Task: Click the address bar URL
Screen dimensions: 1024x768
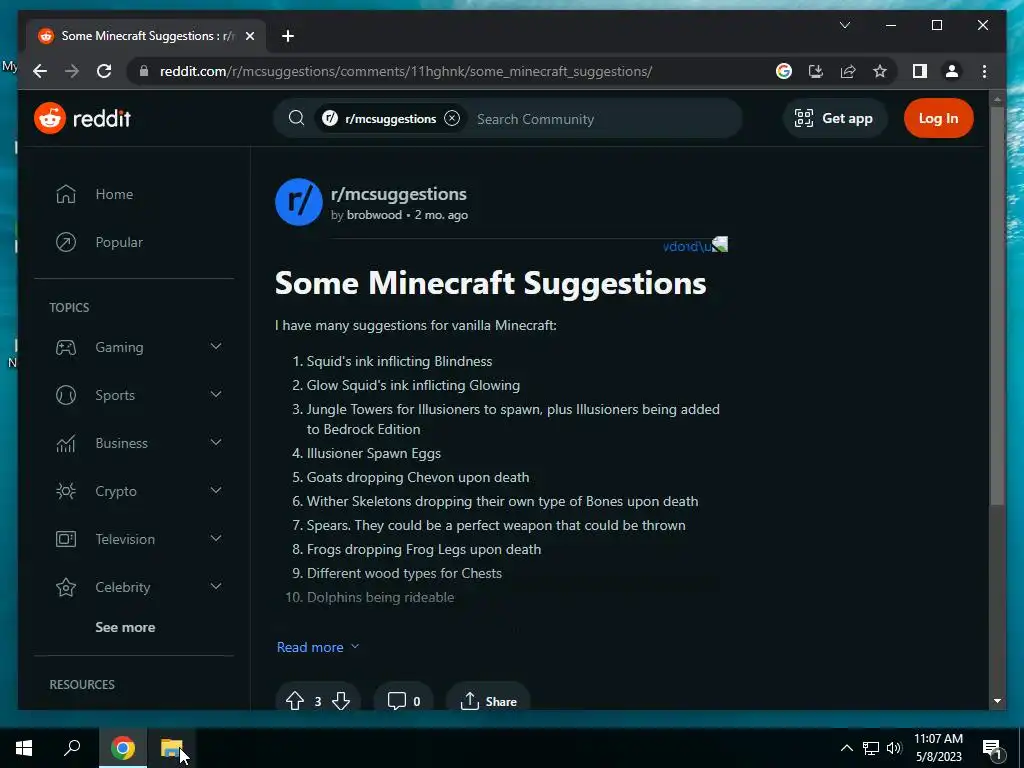Action: tap(406, 71)
